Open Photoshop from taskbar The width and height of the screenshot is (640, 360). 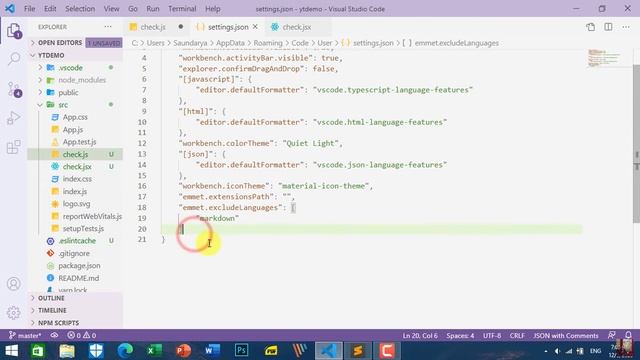(x=242, y=351)
